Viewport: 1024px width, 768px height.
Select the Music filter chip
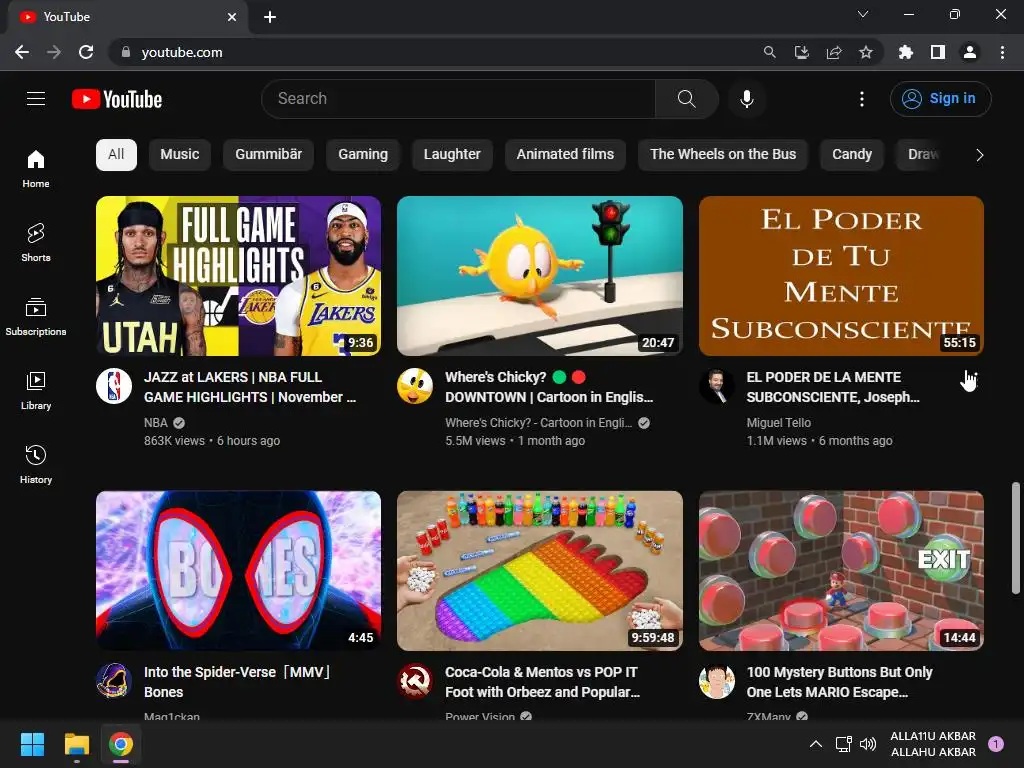180,155
